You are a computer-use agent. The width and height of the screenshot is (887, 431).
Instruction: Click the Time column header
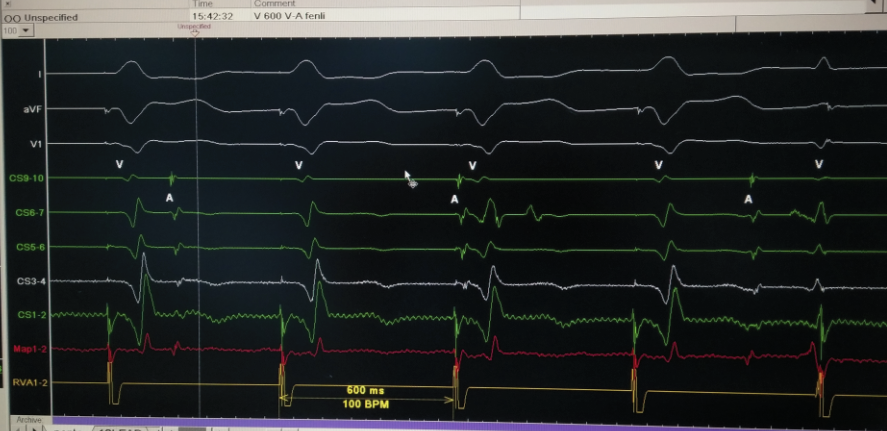(203, 3)
